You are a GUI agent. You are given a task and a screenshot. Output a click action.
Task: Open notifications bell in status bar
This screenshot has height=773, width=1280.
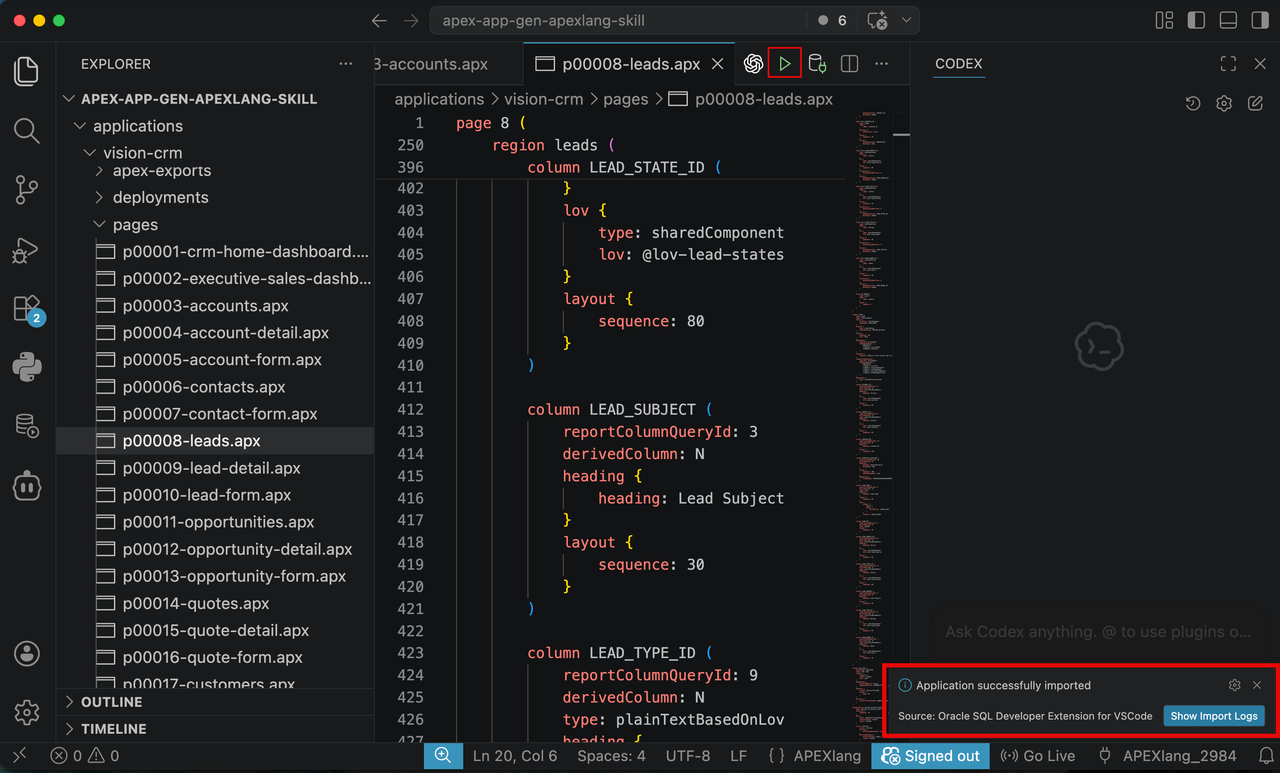point(1265,756)
